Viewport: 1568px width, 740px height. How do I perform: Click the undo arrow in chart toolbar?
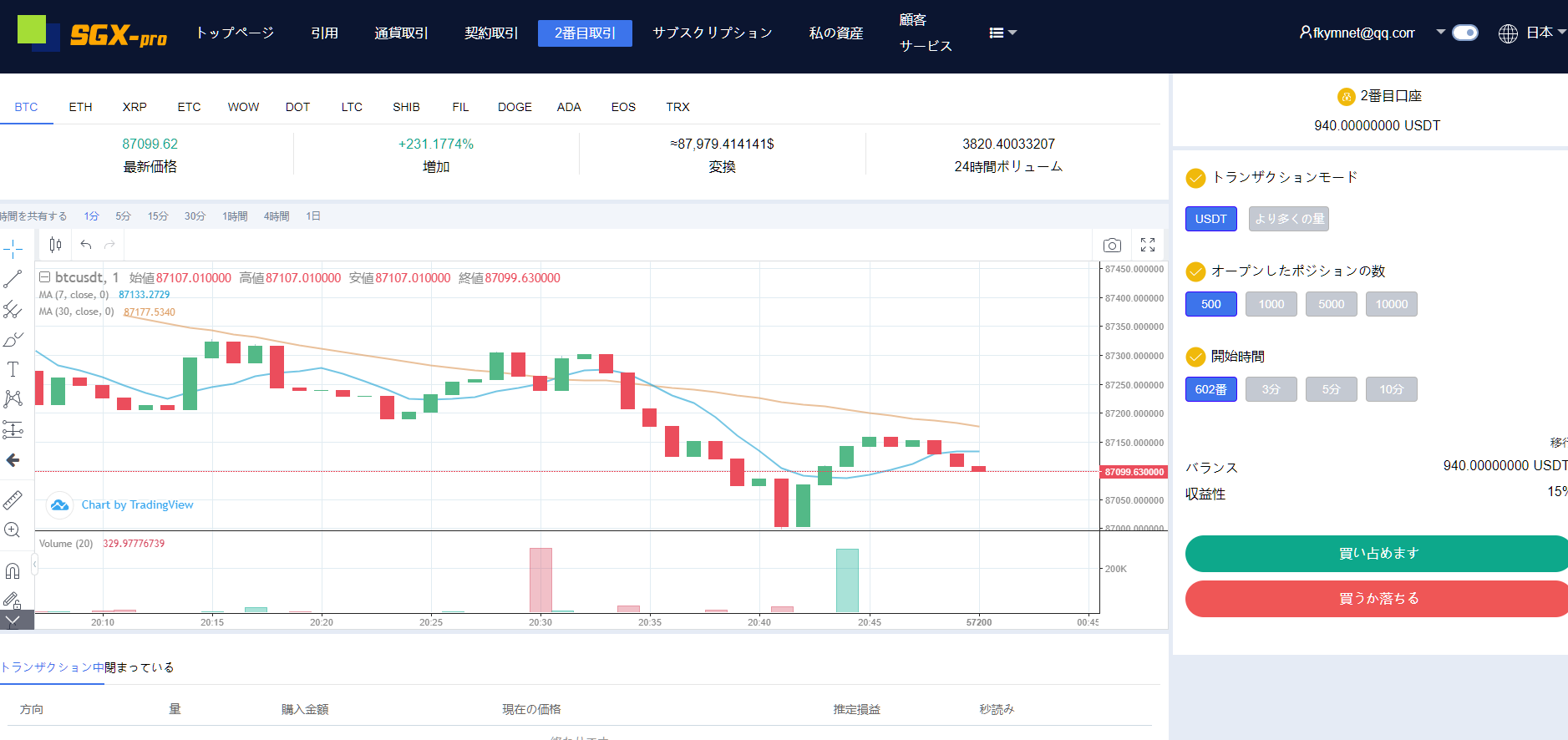86,245
